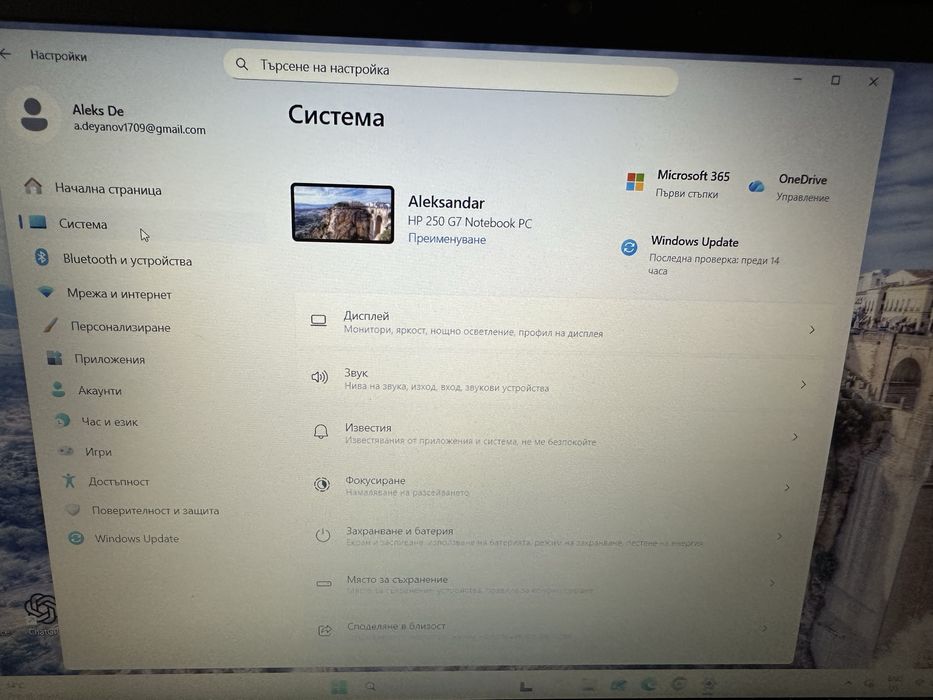Open Bluetooth и устройства via its Bluetooth icon
The width and height of the screenshot is (933, 700).
click(x=42, y=257)
